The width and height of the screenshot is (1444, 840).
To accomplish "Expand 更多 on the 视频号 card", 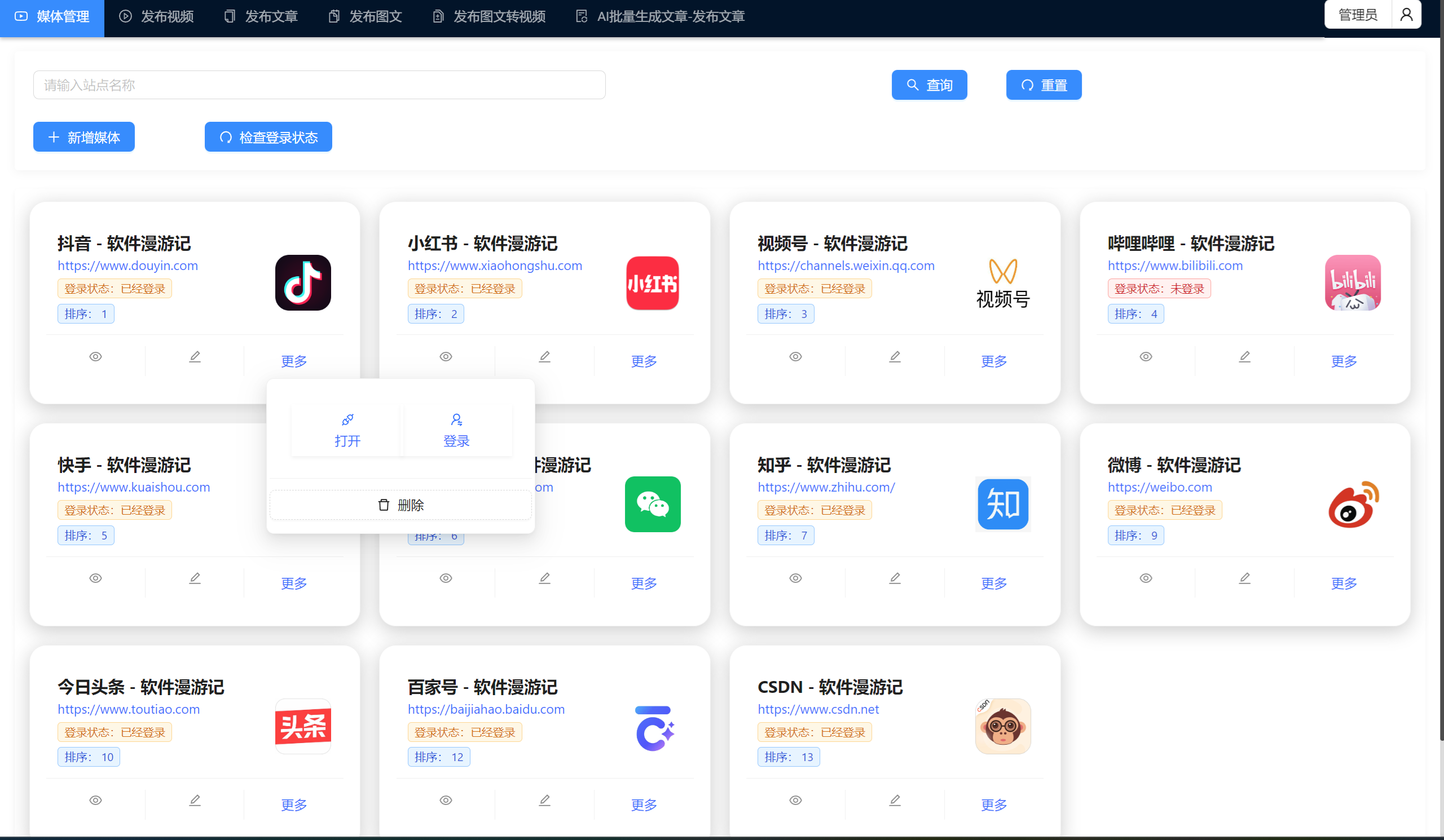I will (x=994, y=361).
